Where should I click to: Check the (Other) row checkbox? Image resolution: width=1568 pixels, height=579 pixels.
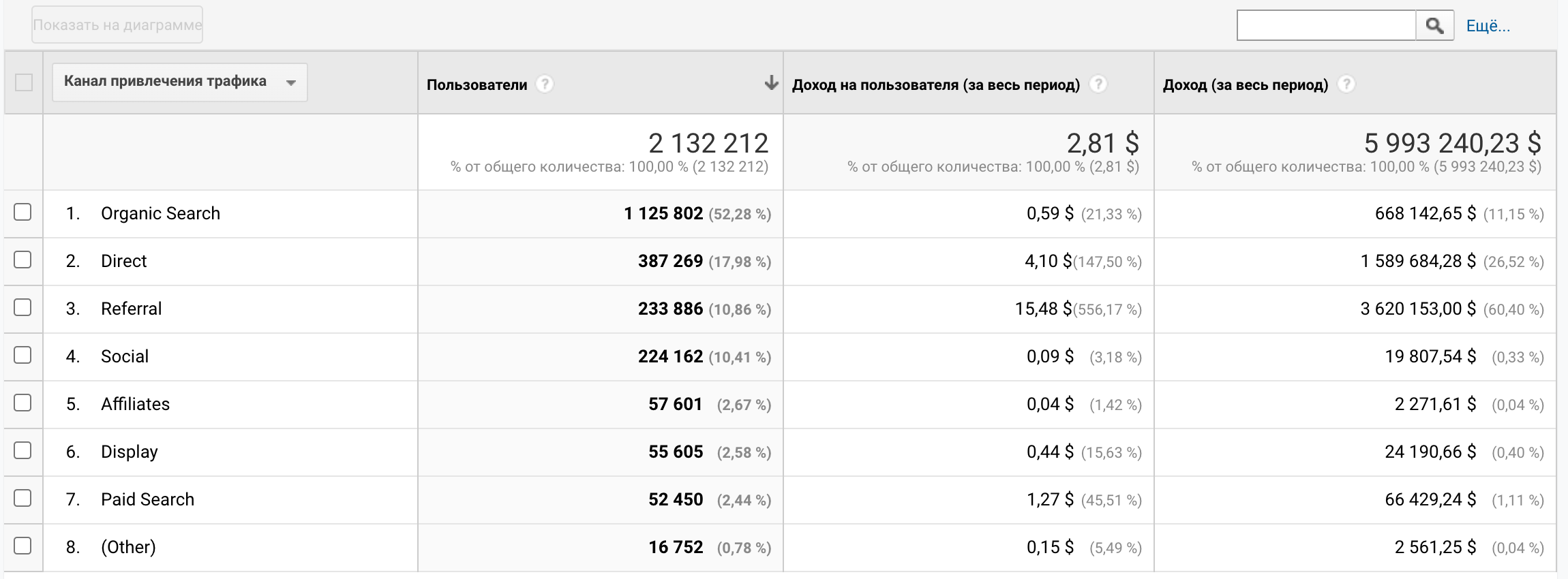tap(22, 546)
